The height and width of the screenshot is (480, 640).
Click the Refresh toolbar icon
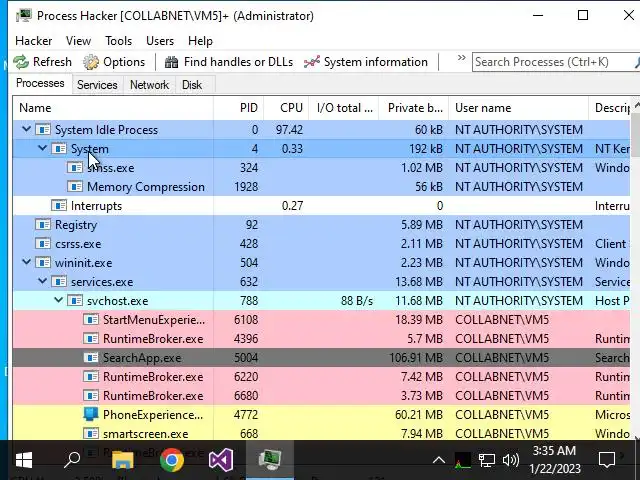click(21, 62)
